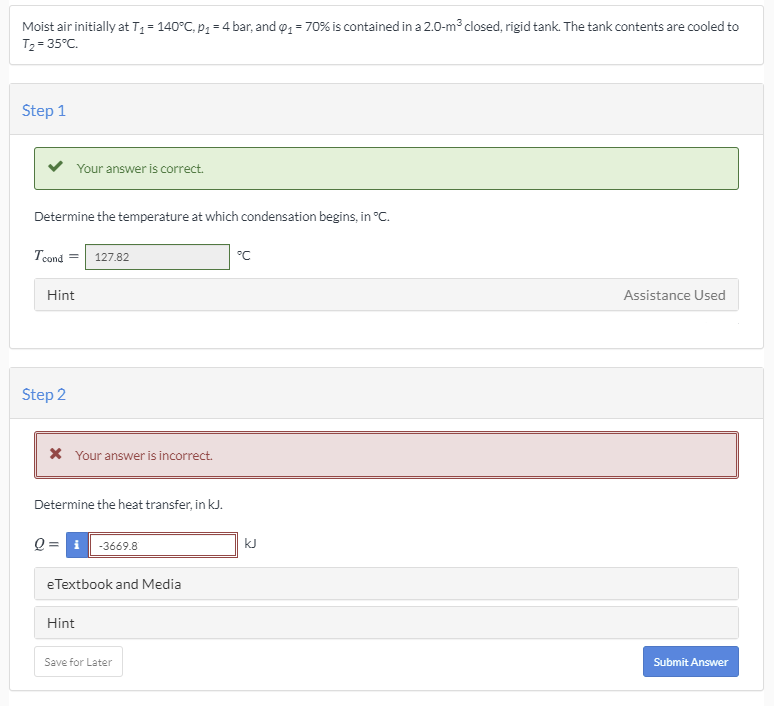Viewport: 774px width, 706px height.
Task: Click the Tcond answer field showing 127.82
Action: point(157,257)
